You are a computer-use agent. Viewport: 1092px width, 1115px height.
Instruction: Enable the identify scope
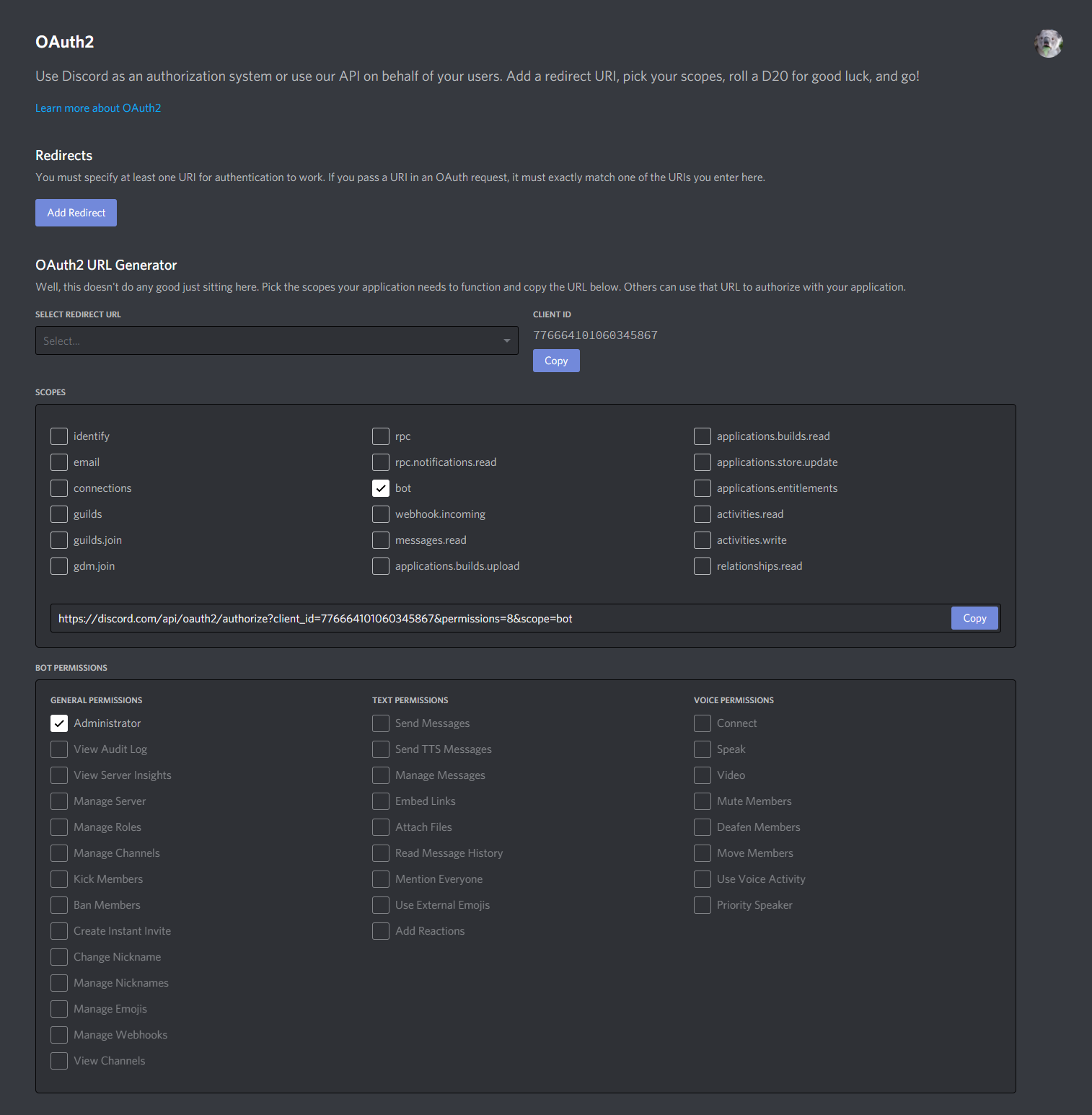click(x=59, y=436)
